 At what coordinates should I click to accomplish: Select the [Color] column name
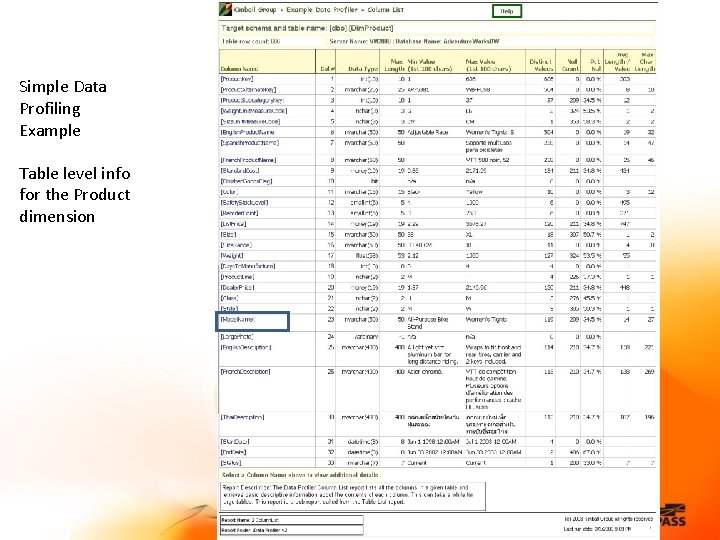(229, 192)
